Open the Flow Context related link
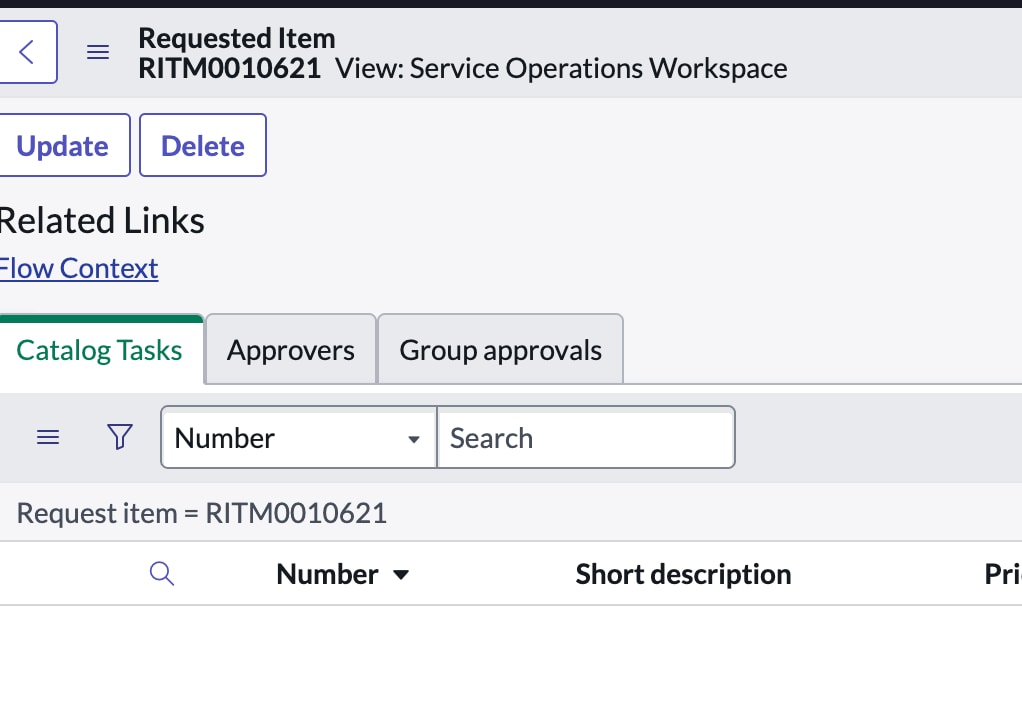 (x=78, y=268)
